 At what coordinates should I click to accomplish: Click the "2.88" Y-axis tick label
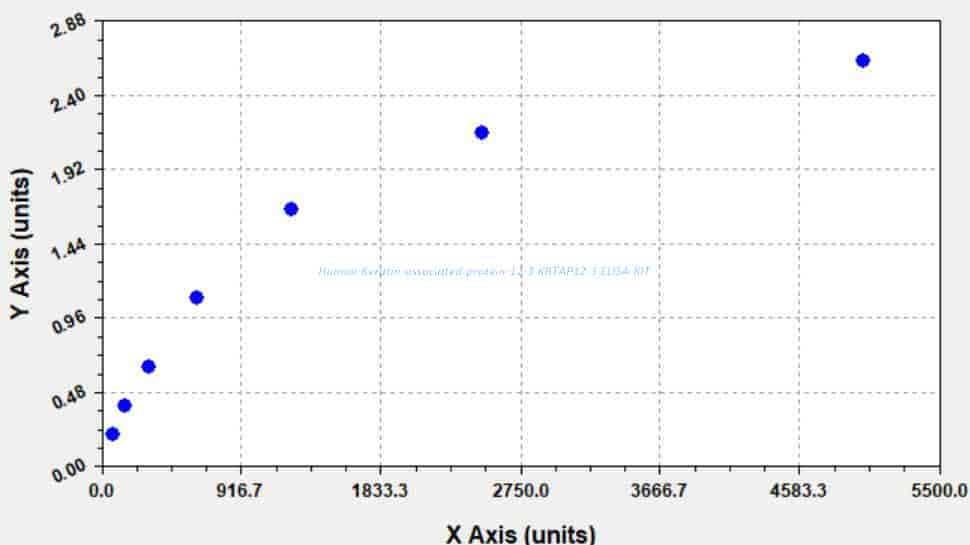click(x=68, y=26)
